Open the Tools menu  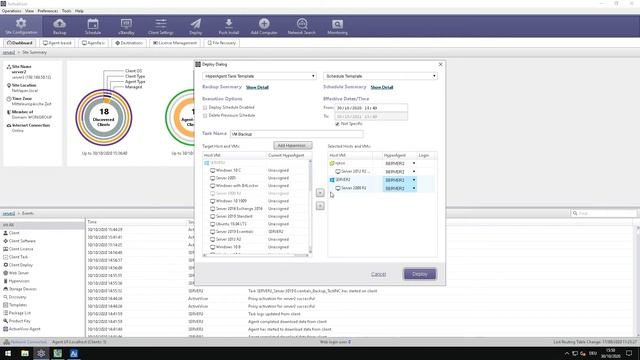pos(67,11)
